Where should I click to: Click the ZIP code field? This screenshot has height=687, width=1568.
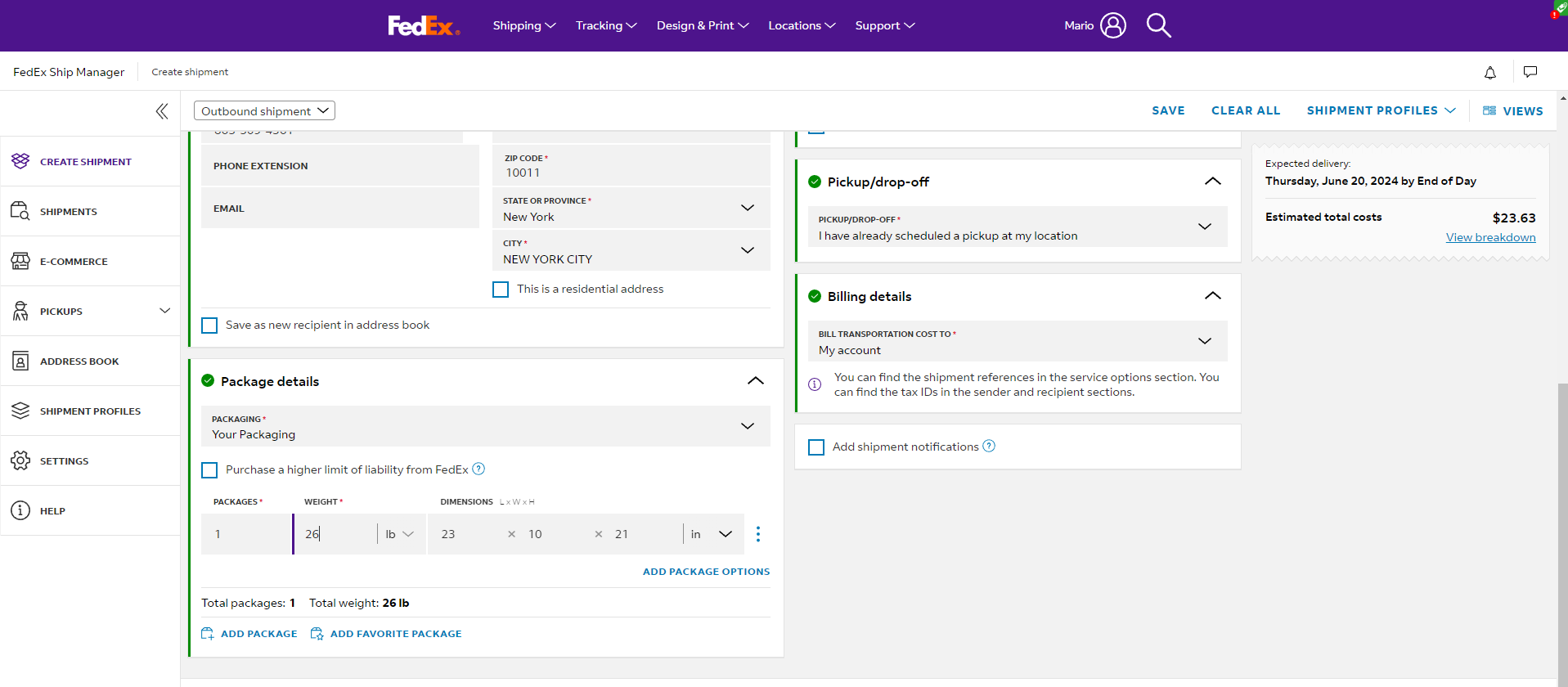point(631,165)
